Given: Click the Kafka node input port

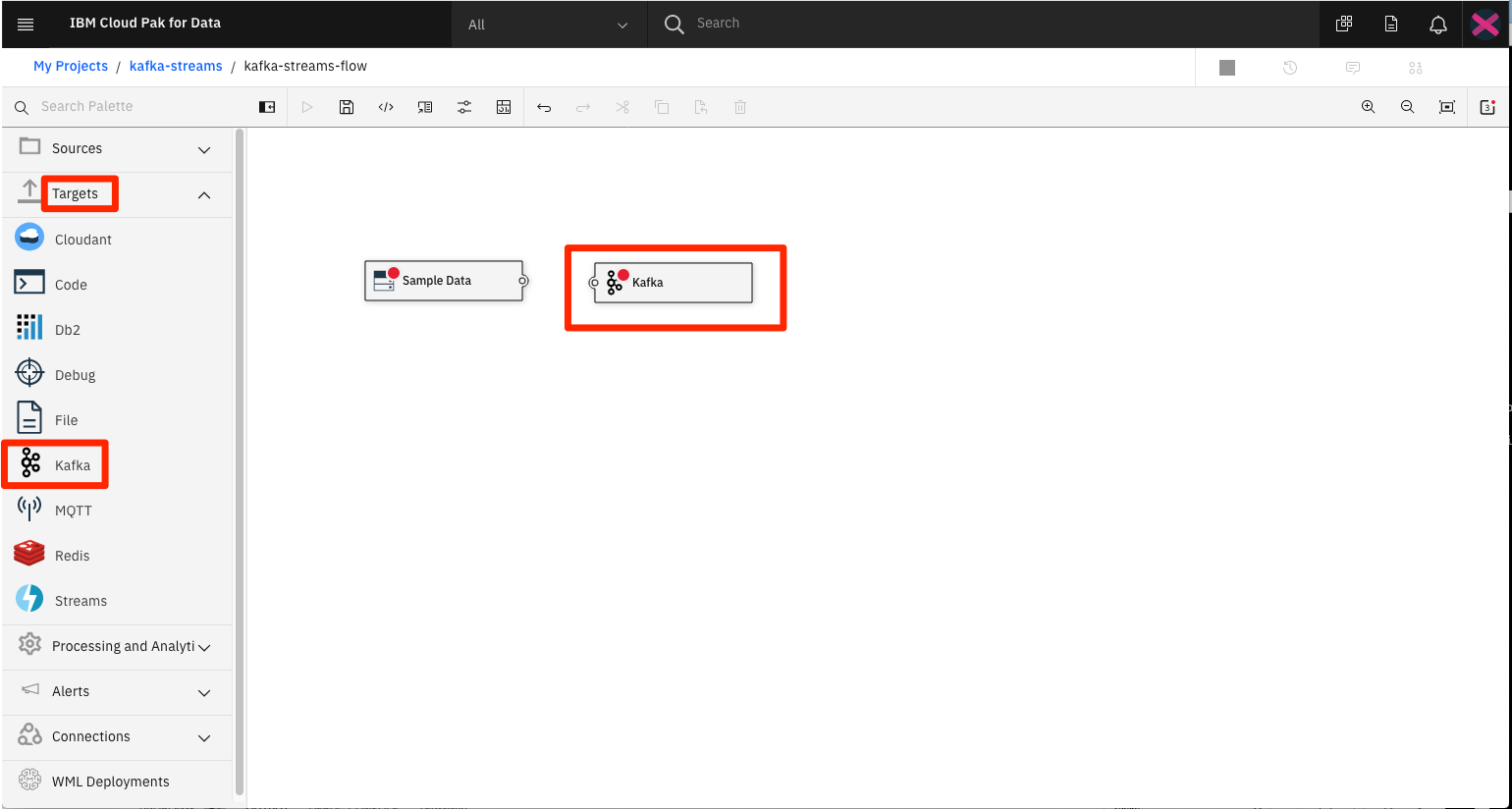Looking at the screenshot, I should click(x=594, y=283).
